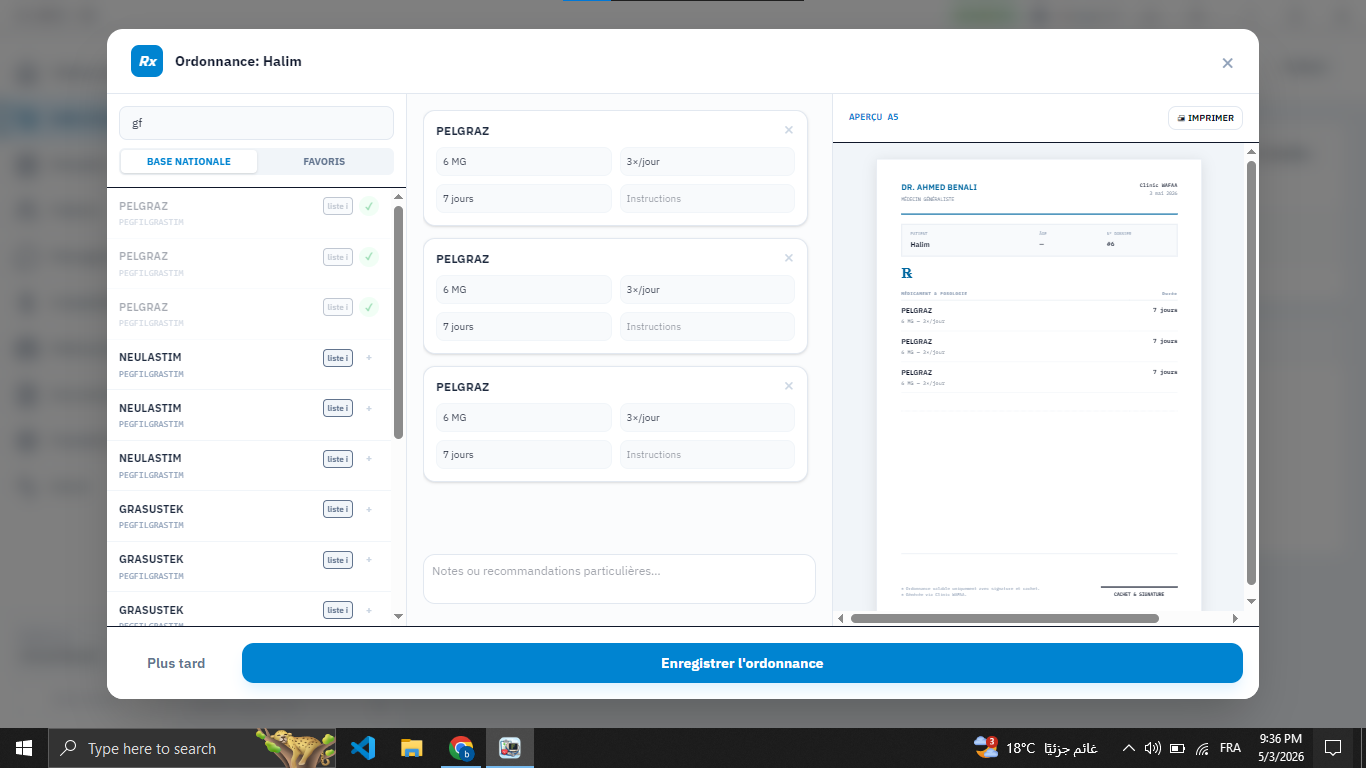This screenshot has width=1366, height=768.
Task: Remove the third PELGRAZ prescription card with X
Action: coord(789,386)
